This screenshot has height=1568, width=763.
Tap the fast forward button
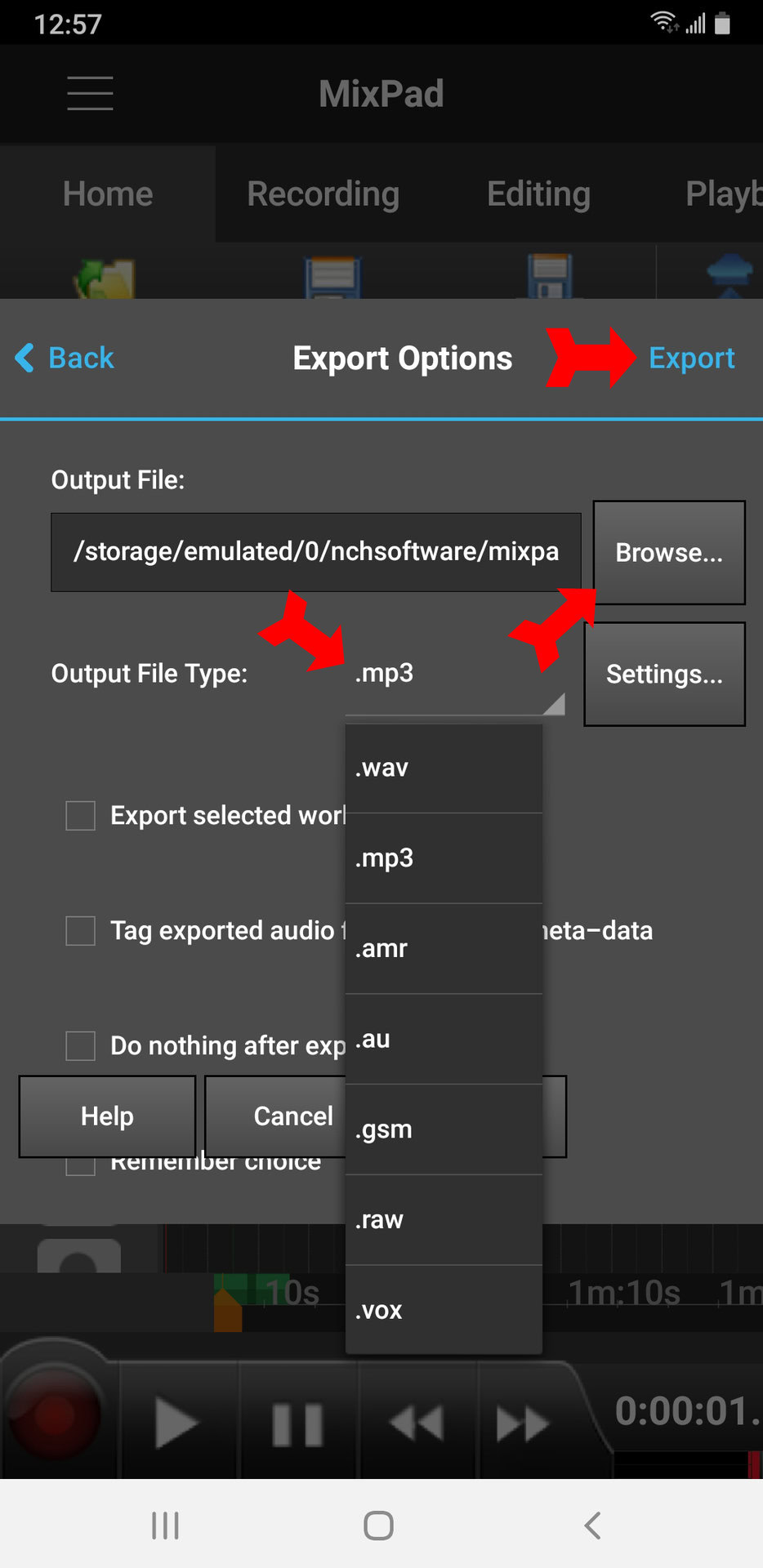point(523,1423)
